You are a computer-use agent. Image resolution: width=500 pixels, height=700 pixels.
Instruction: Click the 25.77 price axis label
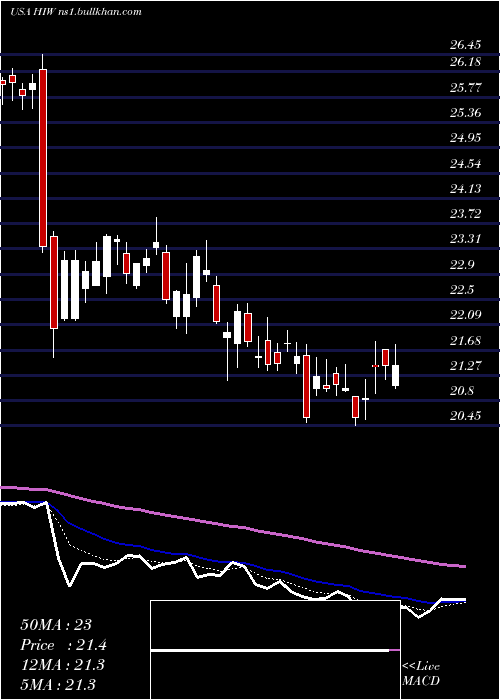click(465, 88)
